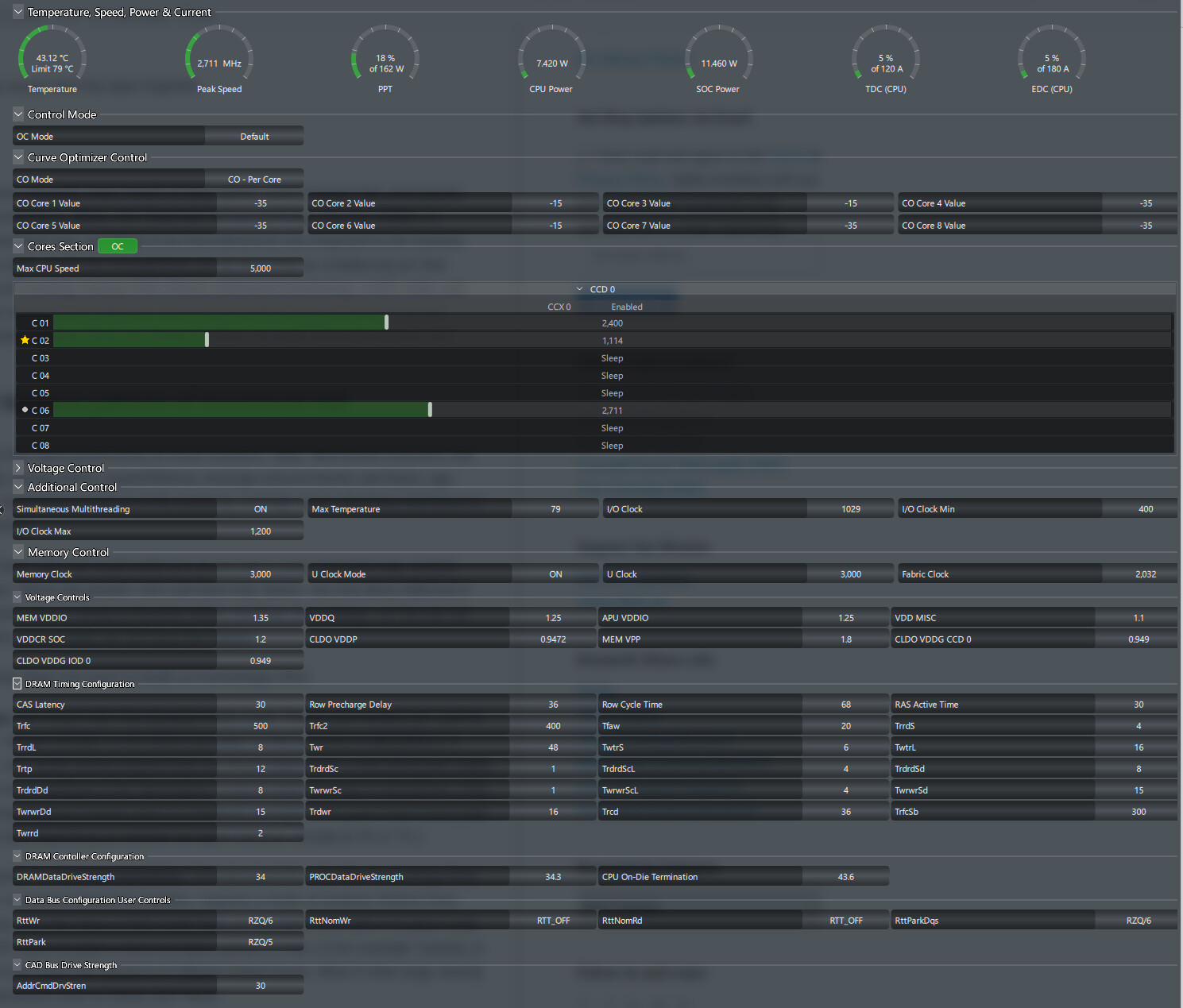This screenshot has width=1183, height=1008.
Task: Click the Max CPU Speed value field
Action: 260,268
